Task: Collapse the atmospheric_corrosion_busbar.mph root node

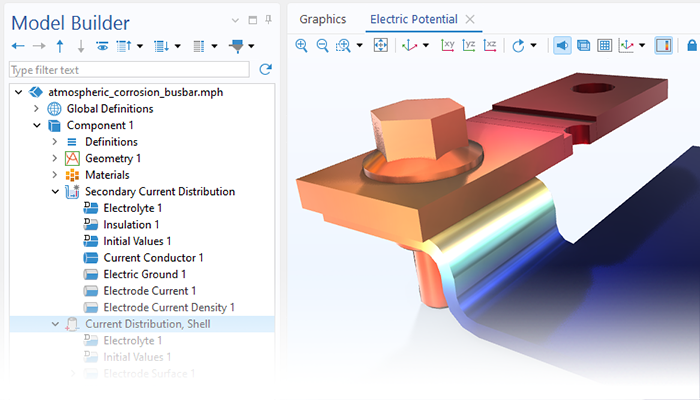Action: [18, 92]
